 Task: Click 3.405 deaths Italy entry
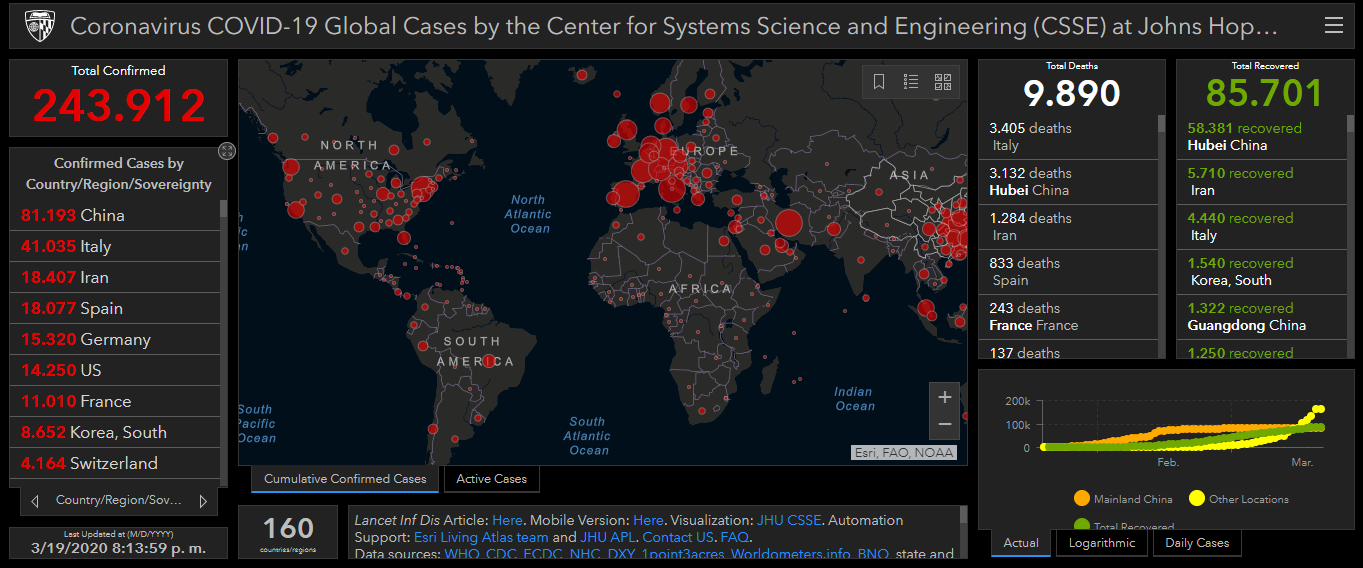pos(1068,137)
